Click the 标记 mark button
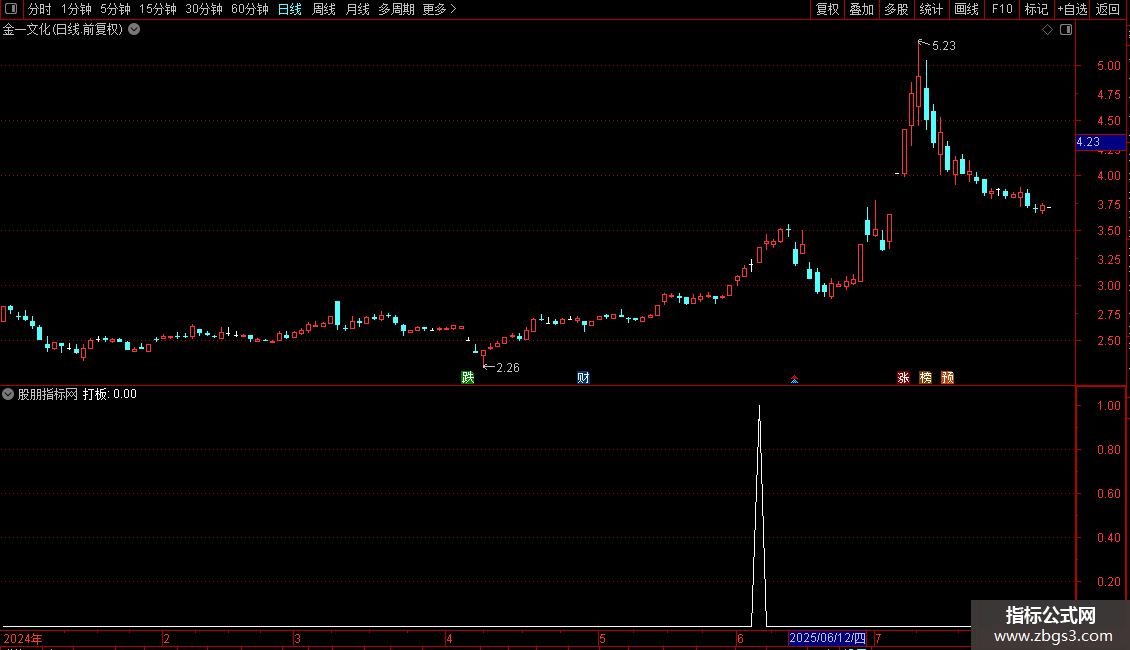The image size is (1130, 650). coord(1036,9)
